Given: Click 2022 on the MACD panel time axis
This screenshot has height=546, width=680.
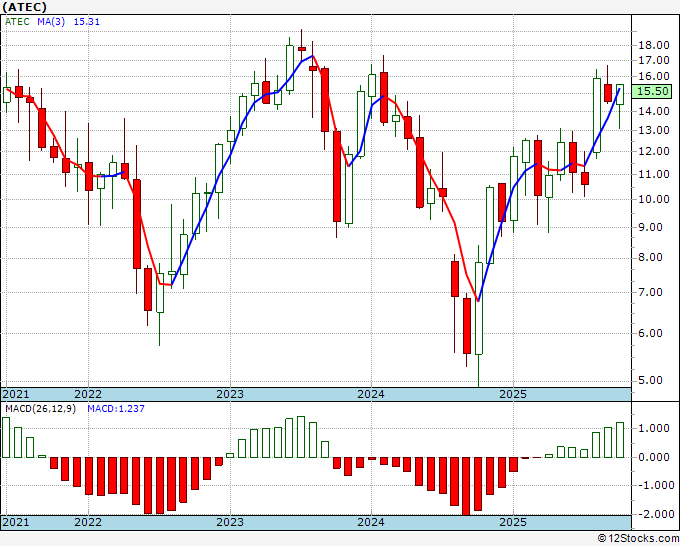Looking at the screenshot, I should click(x=88, y=522).
